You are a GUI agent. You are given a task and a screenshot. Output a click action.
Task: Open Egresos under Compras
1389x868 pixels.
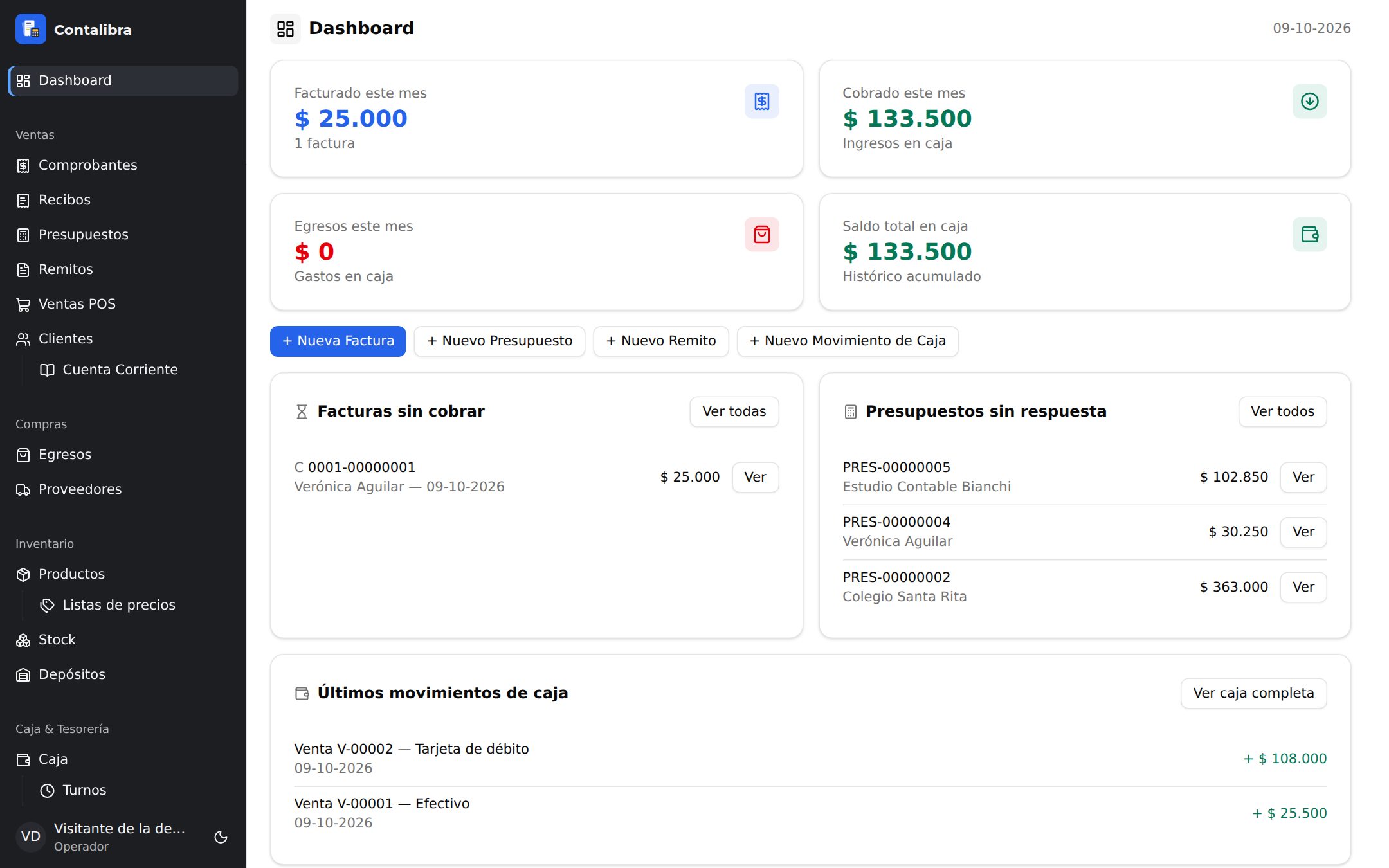coord(123,455)
